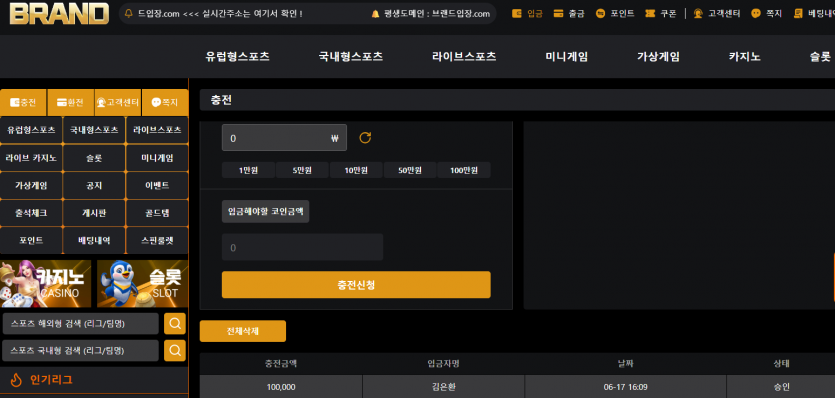Open the 슬롯 SLOT banner
The image size is (835, 398).
143,283
